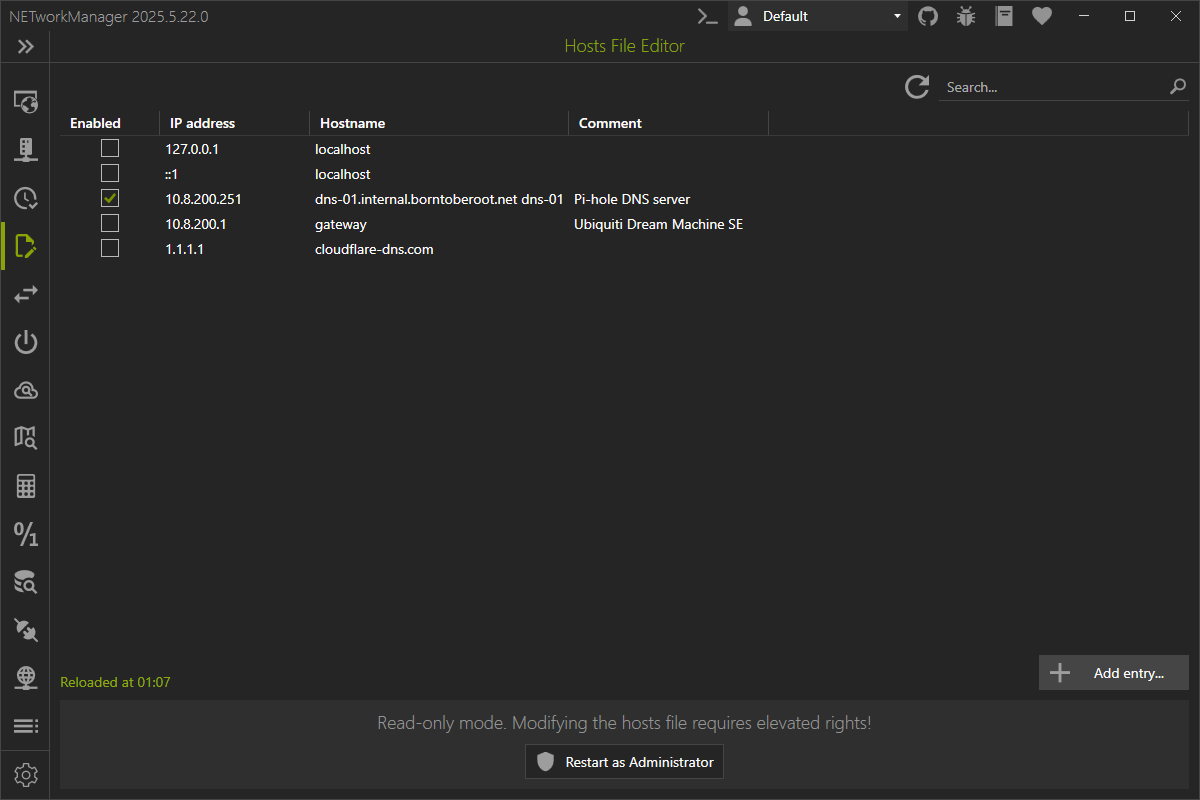The height and width of the screenshot is (800, 1200).
Task: Click the heart donate icon
Action: pos(1042,16)
